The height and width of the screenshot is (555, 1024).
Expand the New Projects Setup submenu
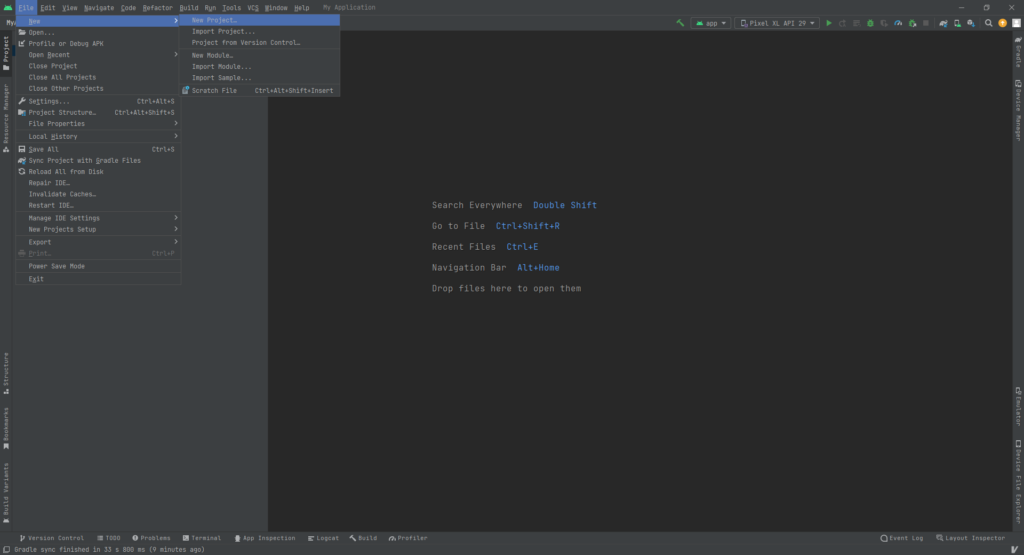98,229
